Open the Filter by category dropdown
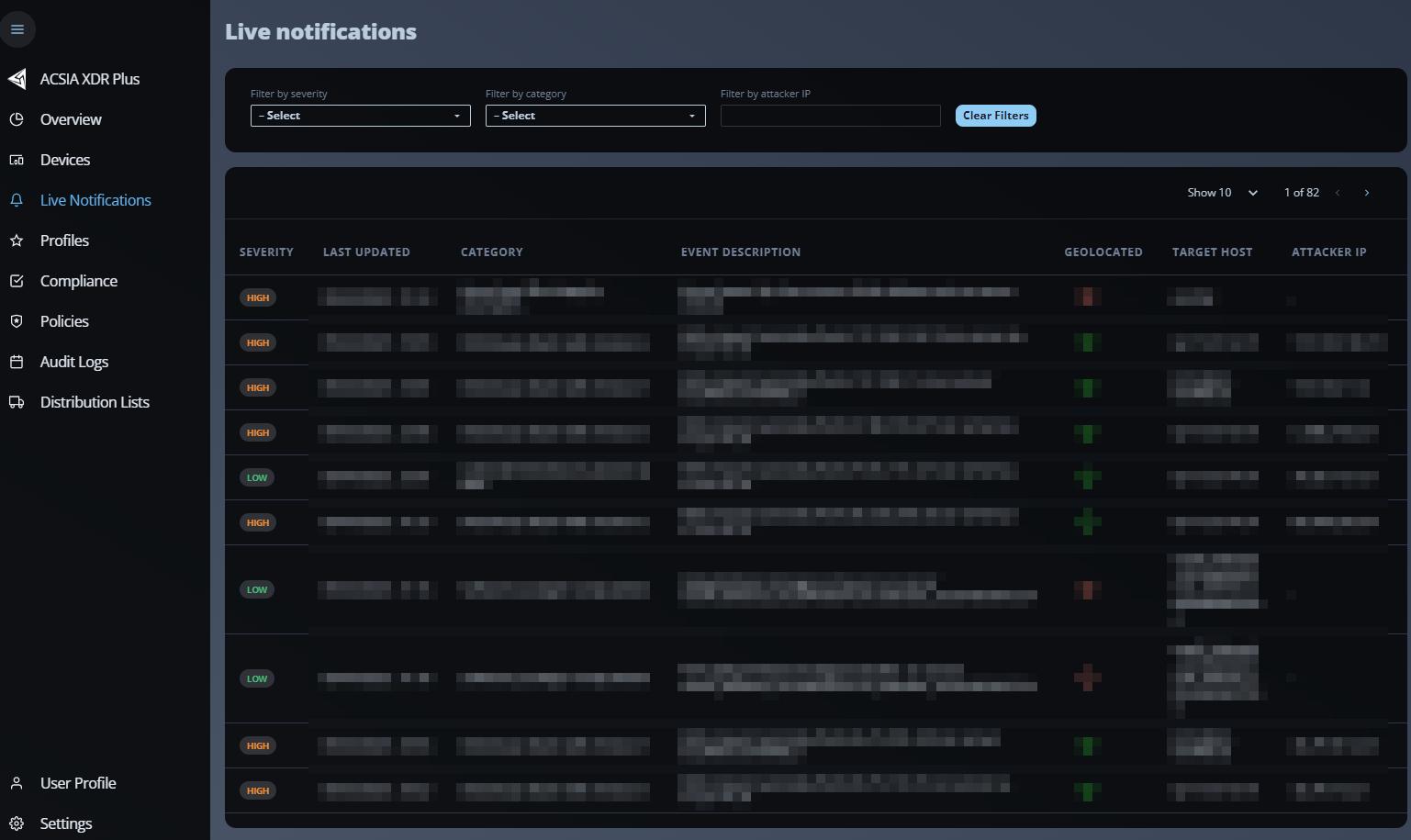Viewport: 1411px width, 840px height. [x=596, y=116]
